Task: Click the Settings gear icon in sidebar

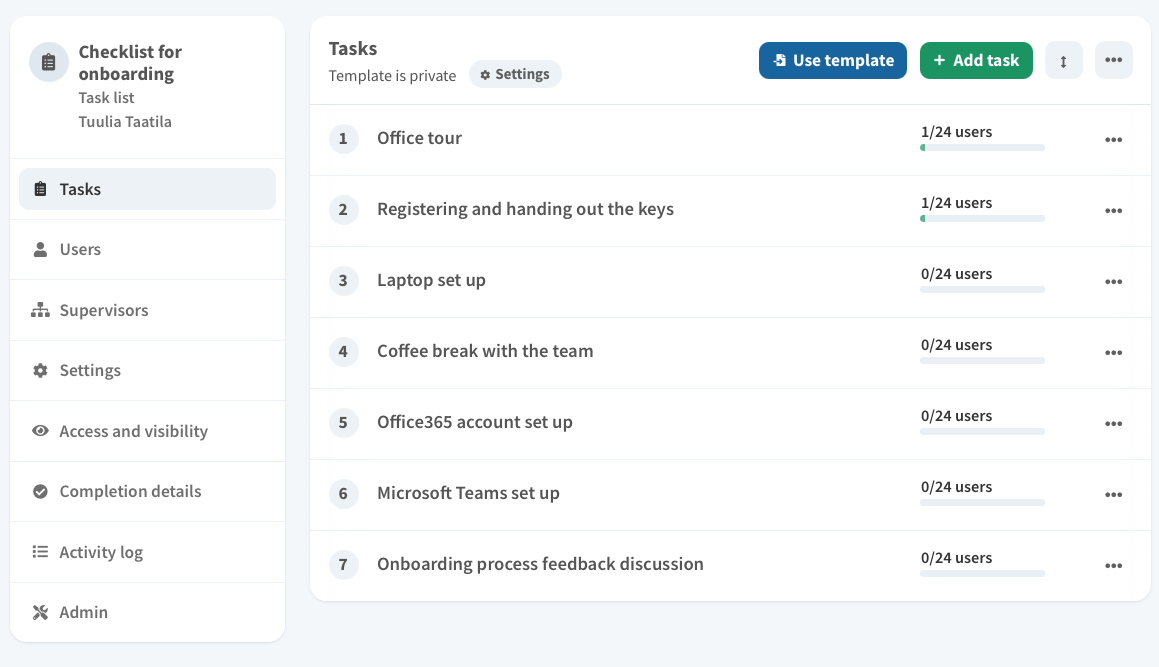Action: click(x=40, y=370)
